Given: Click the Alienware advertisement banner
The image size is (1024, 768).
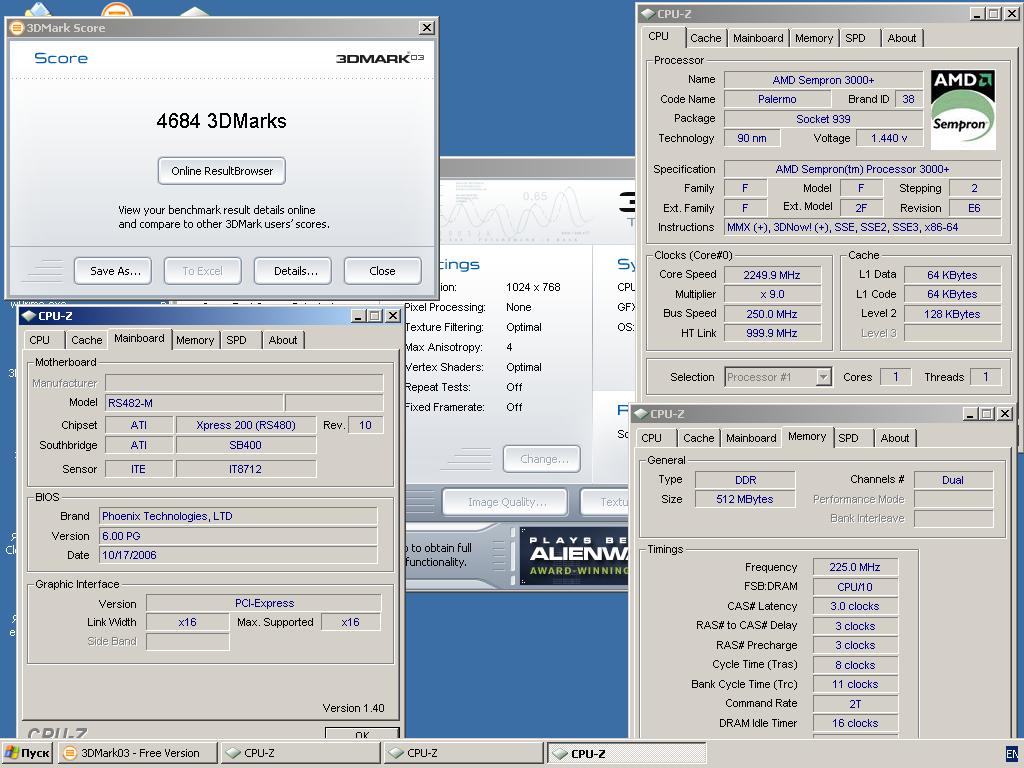Looking at the screenshot, I should [573, 555].
